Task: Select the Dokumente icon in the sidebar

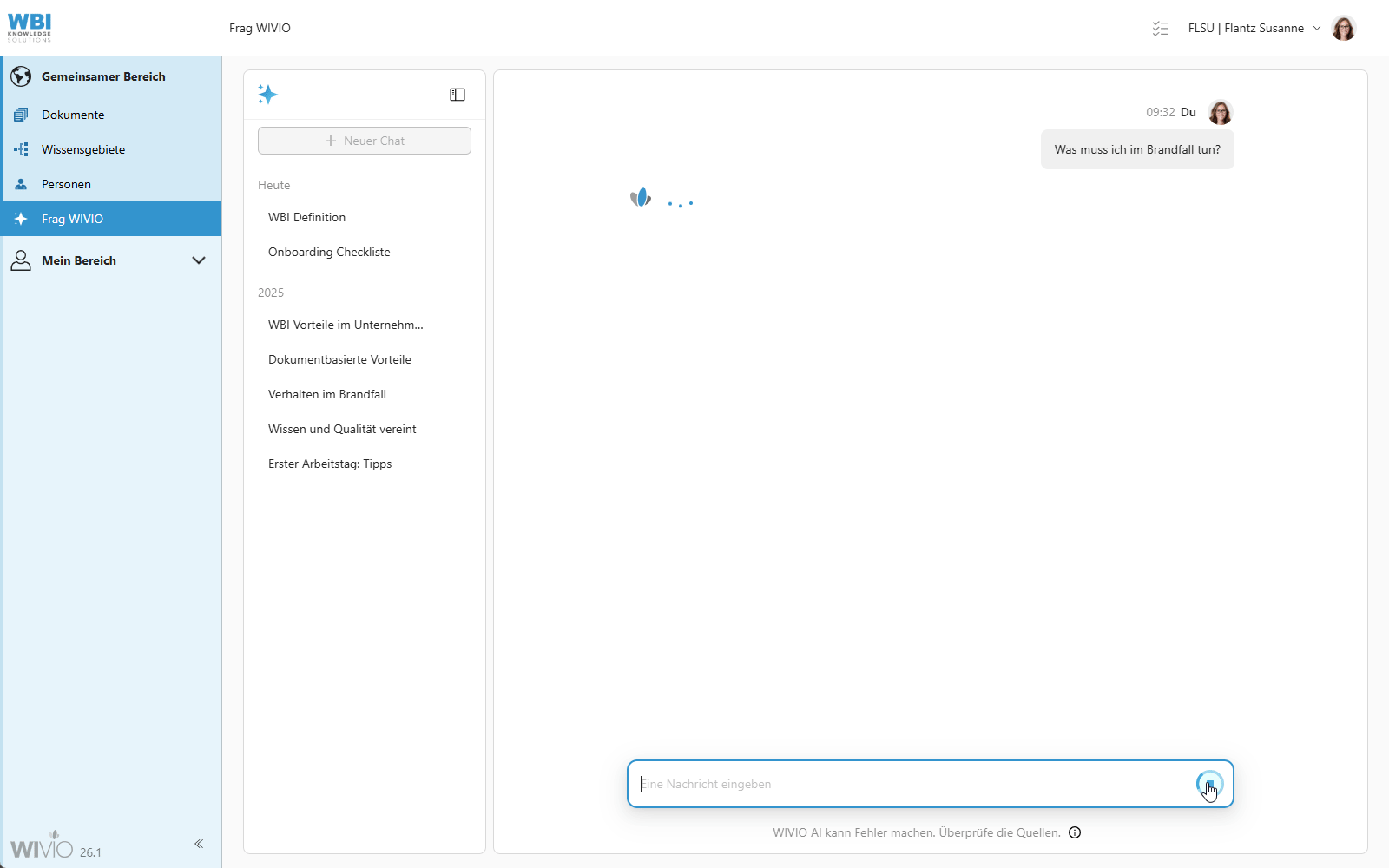Action: coord(20,114)
